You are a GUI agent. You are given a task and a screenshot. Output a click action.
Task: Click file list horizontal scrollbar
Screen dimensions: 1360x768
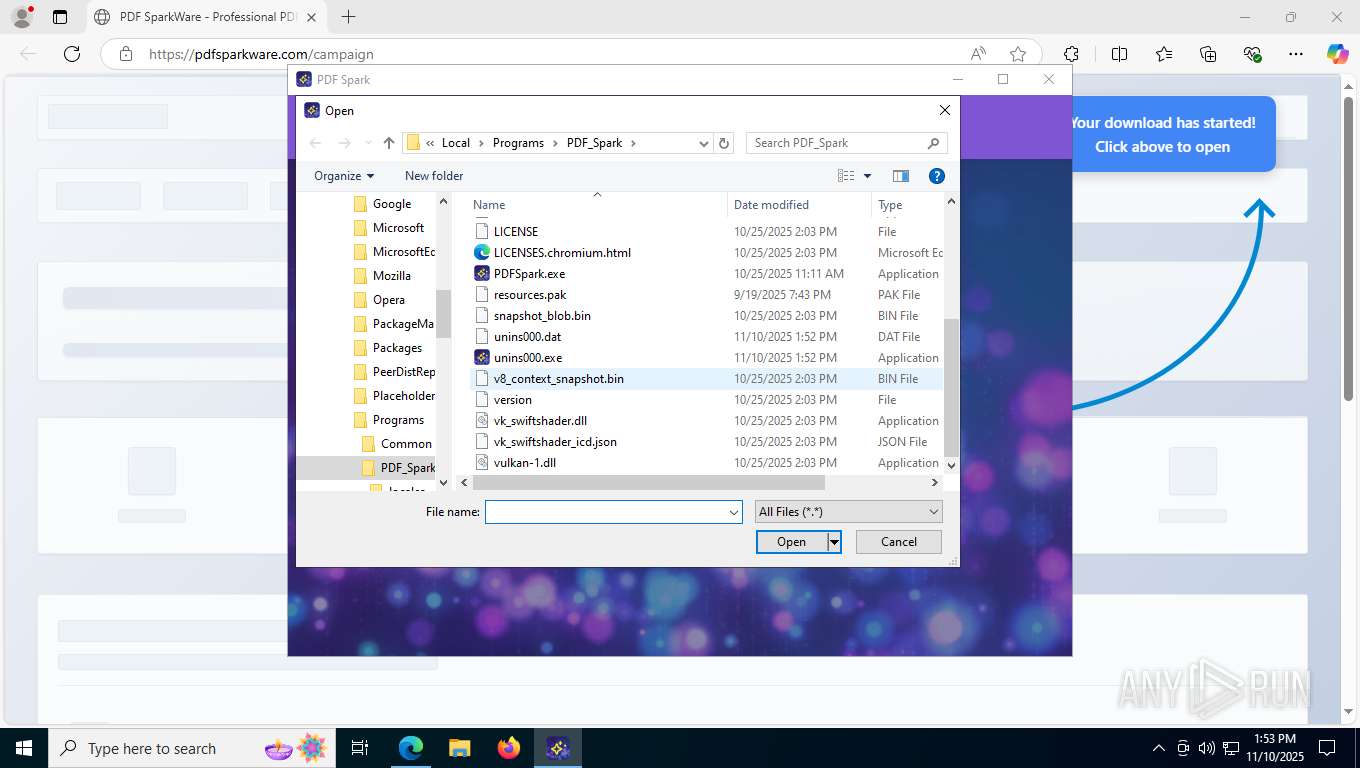pyautogui.click(x=649, y=482)
